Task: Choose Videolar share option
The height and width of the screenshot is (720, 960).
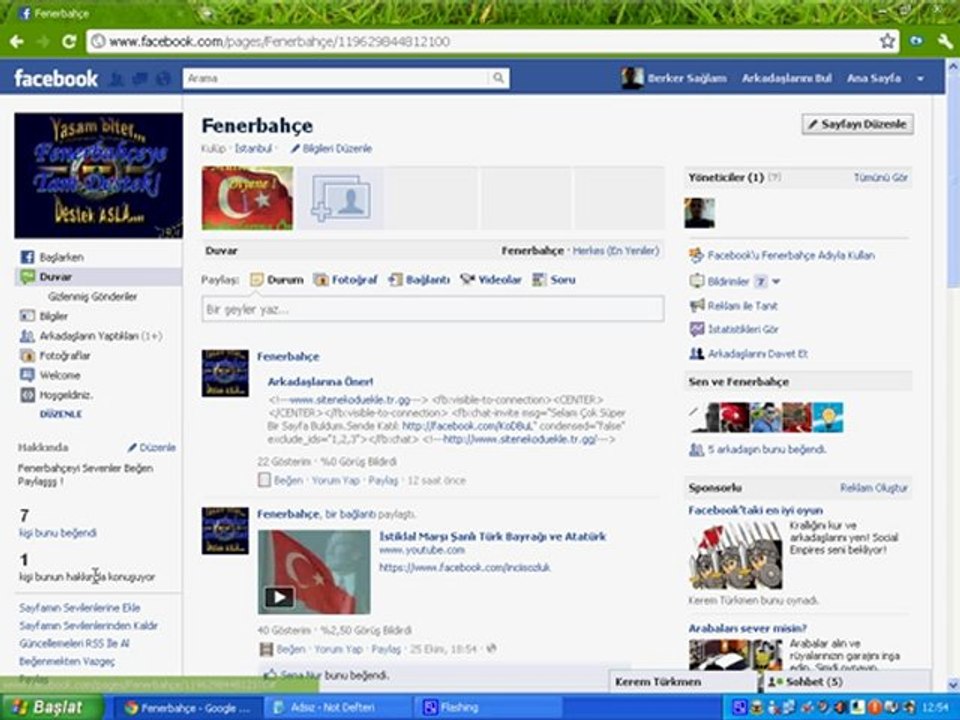Action: [491, 280]
